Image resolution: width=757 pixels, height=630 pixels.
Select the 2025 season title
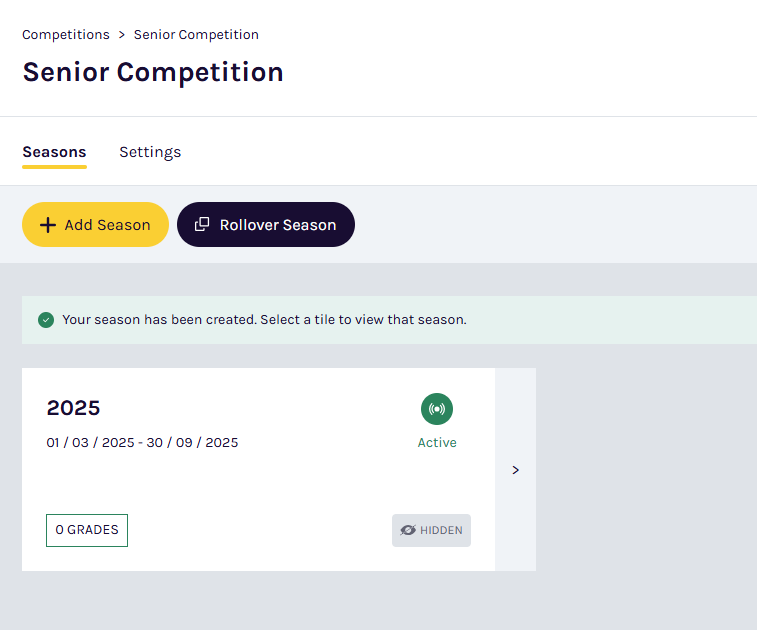(74, 408)
